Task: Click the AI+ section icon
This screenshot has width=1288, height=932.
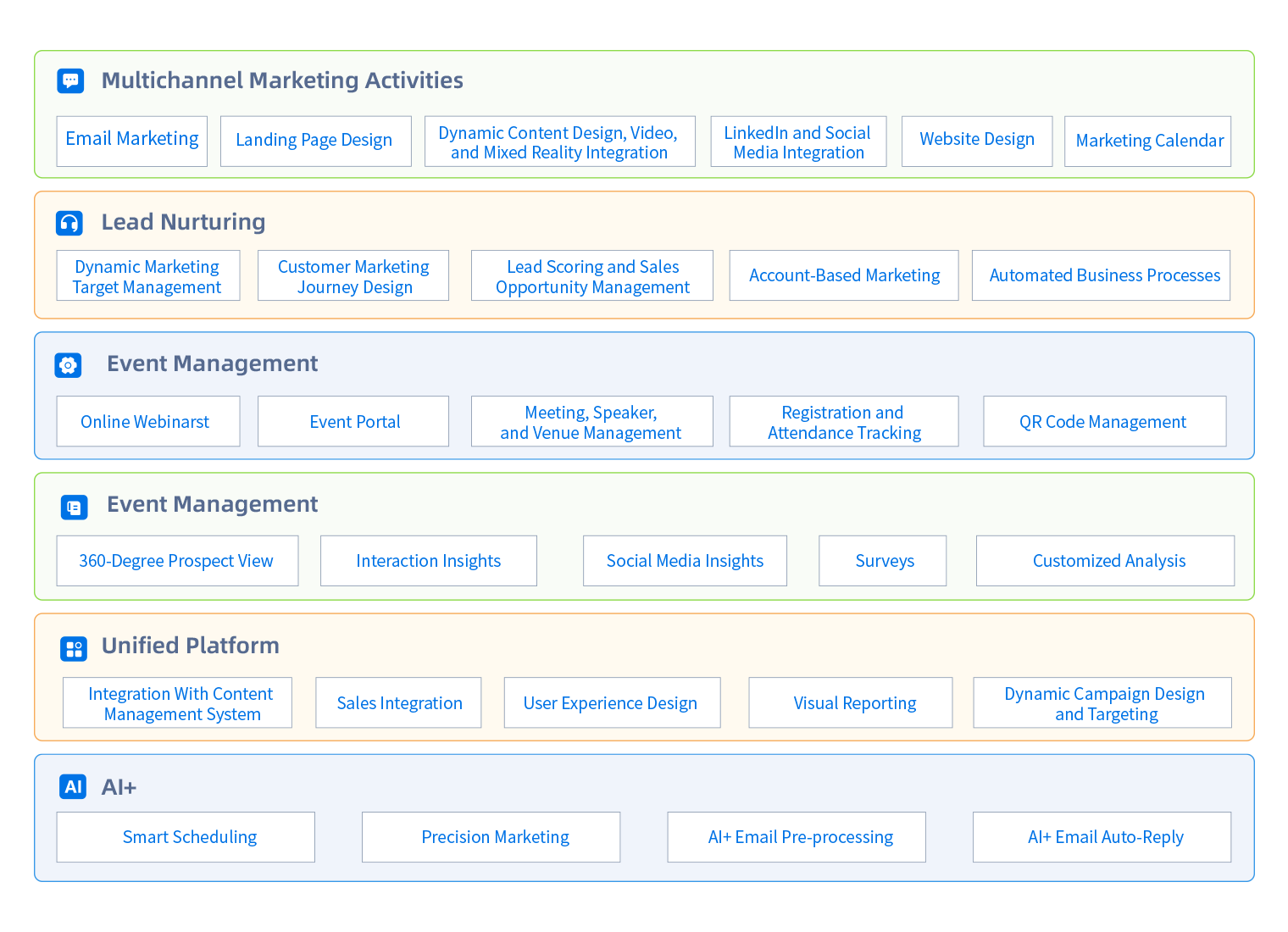Action: pos(73,787)
